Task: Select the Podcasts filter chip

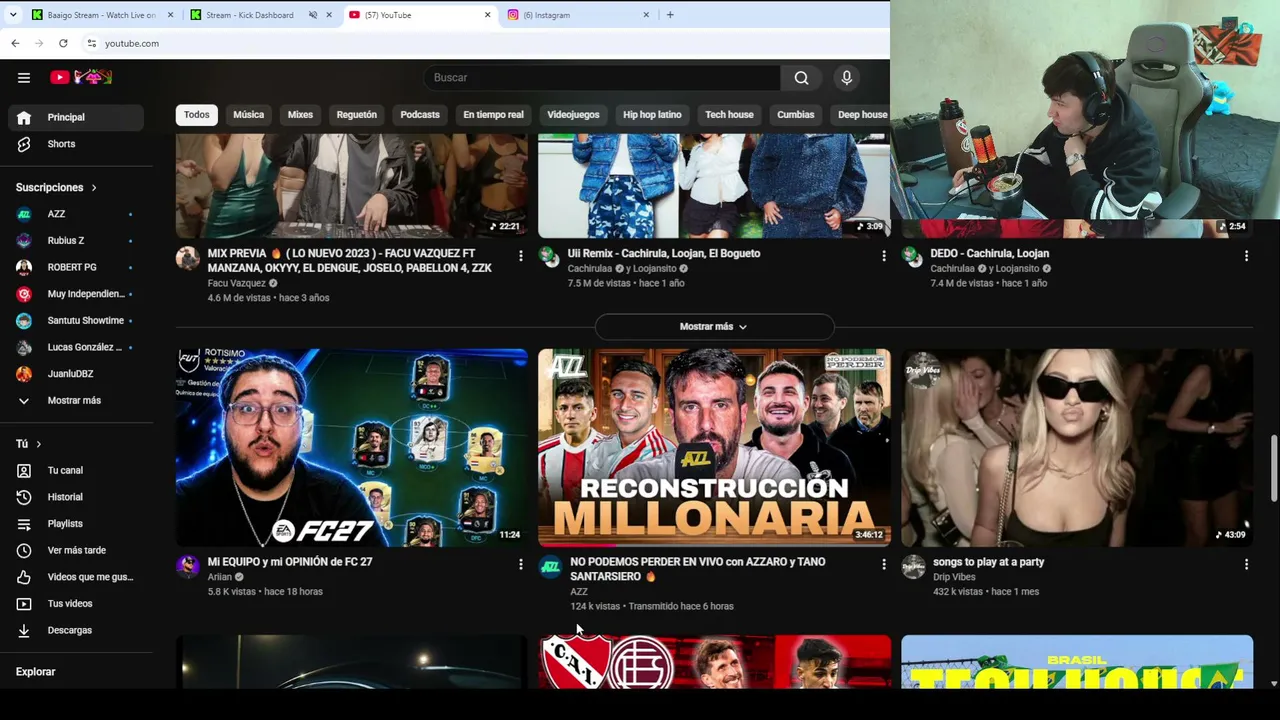Action: pyautogui.click(x=420, y=115)
